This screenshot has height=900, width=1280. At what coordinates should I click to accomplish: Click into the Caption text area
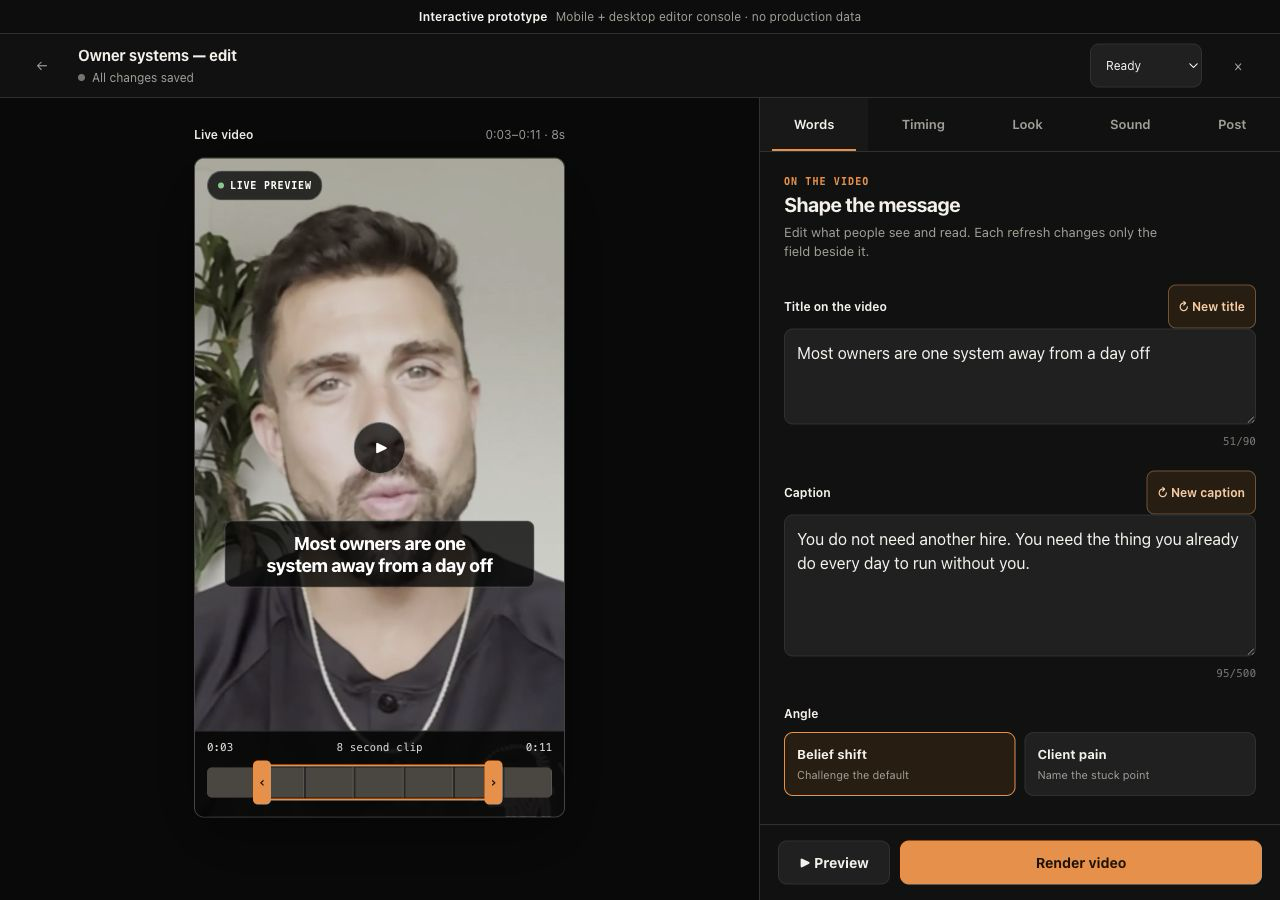1019,586
